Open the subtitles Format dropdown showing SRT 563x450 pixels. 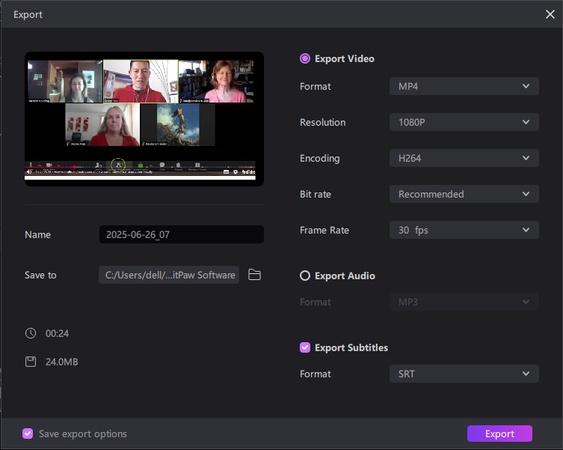(464, 374)
